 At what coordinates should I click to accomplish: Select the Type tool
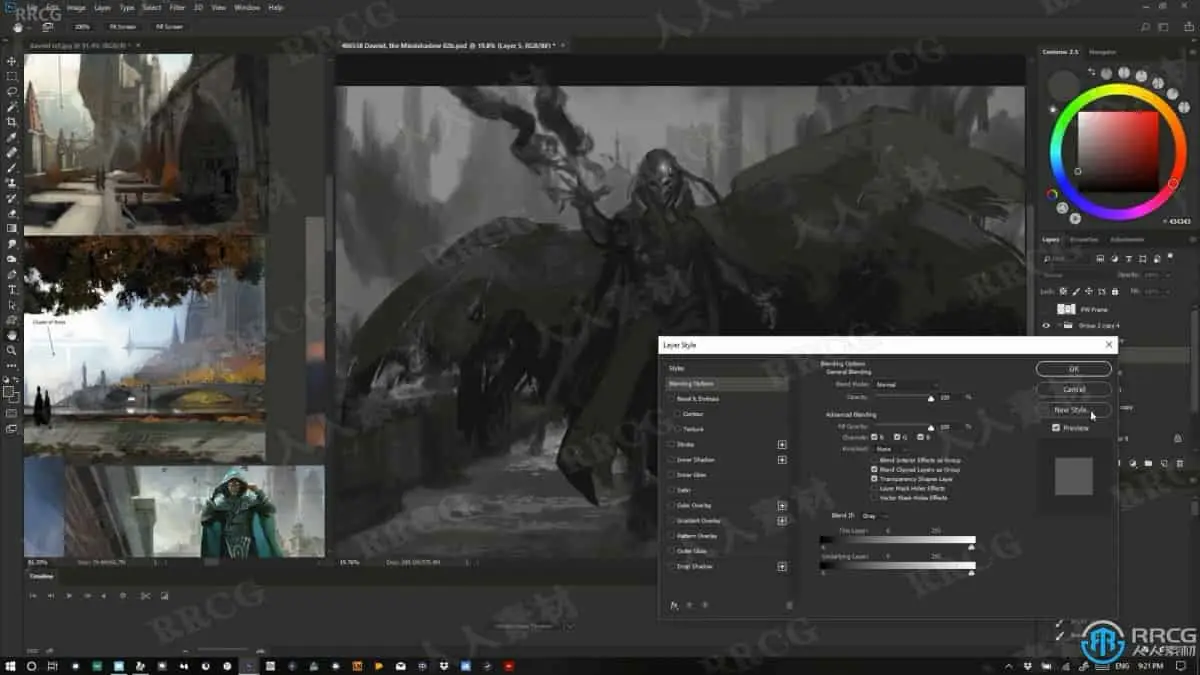coord(12,289)
